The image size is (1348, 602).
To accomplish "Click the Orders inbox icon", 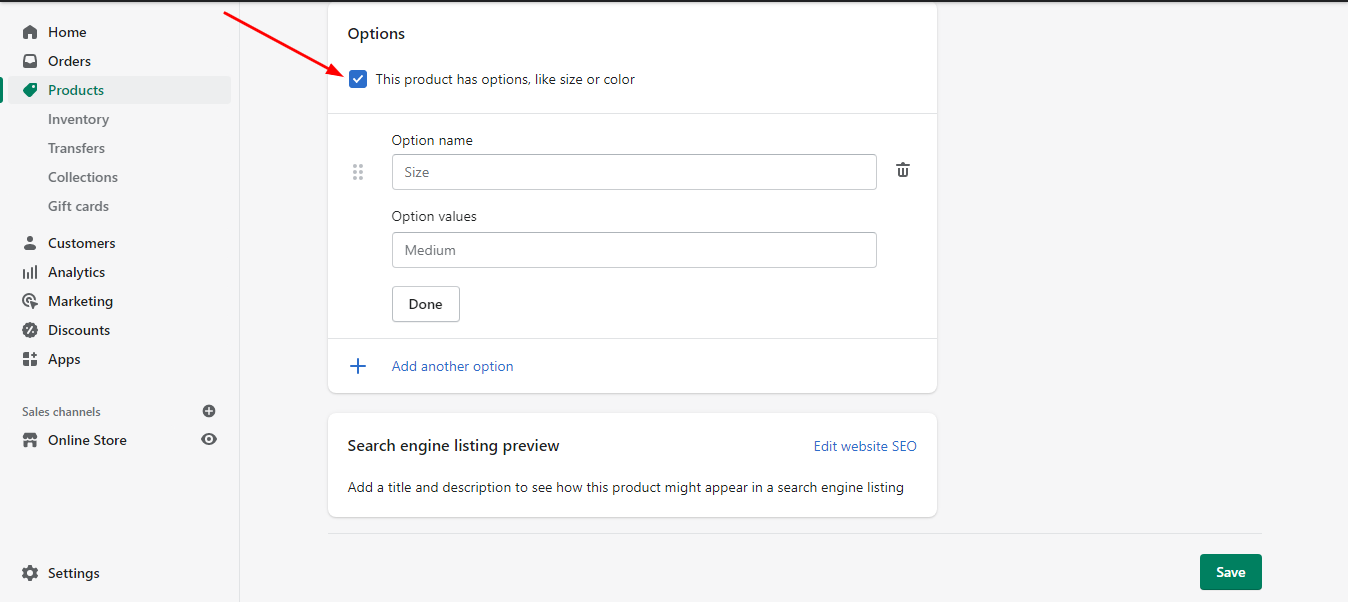I will (30, 61).
